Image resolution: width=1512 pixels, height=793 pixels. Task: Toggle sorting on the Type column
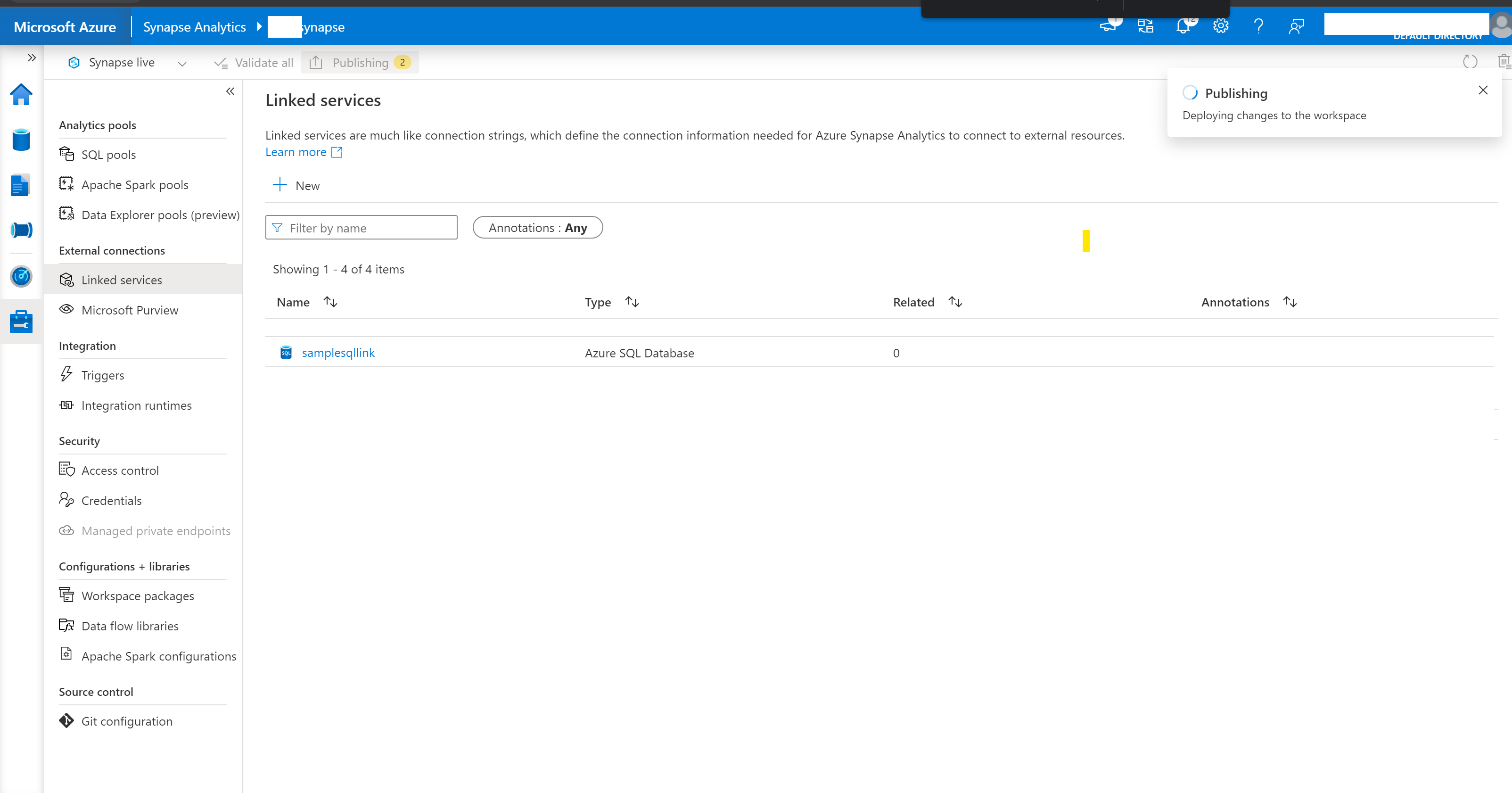[632, 301]
